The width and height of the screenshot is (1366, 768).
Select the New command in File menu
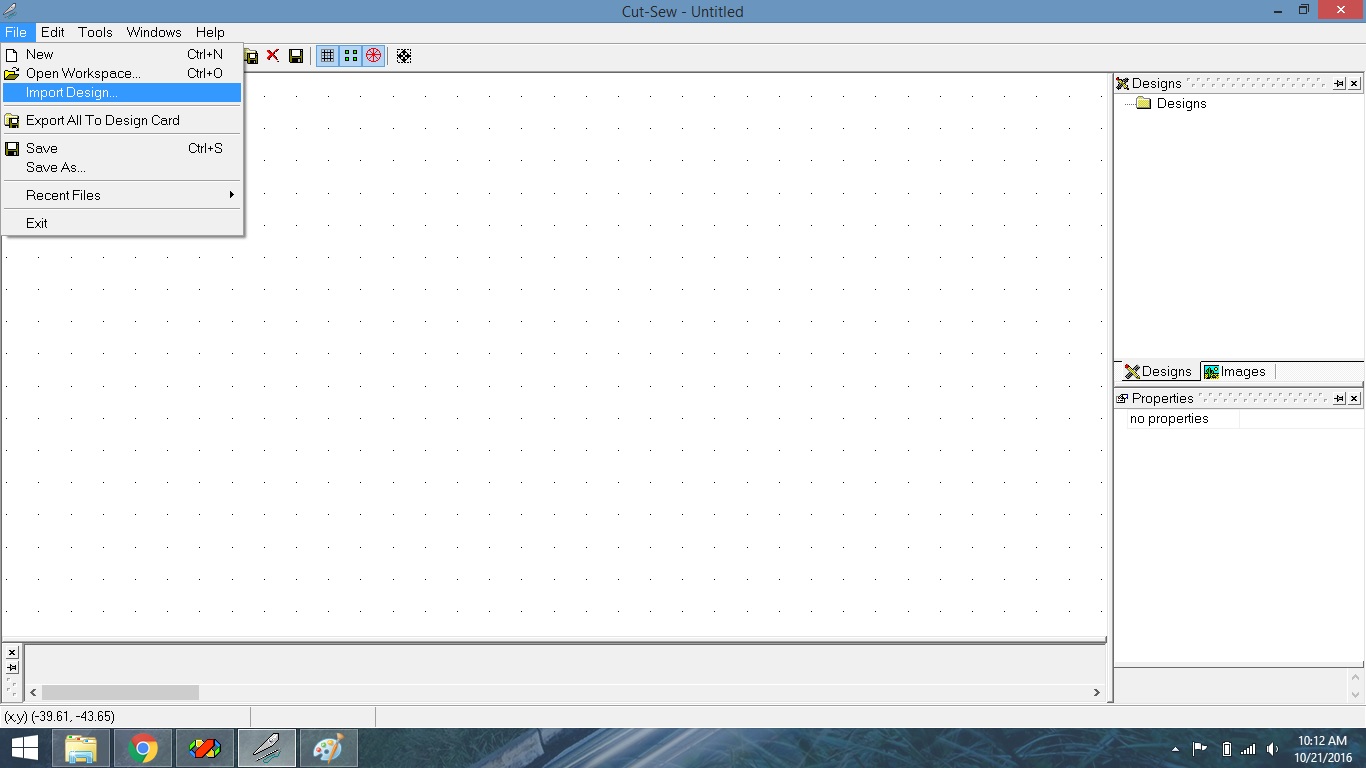coord(40,54)
